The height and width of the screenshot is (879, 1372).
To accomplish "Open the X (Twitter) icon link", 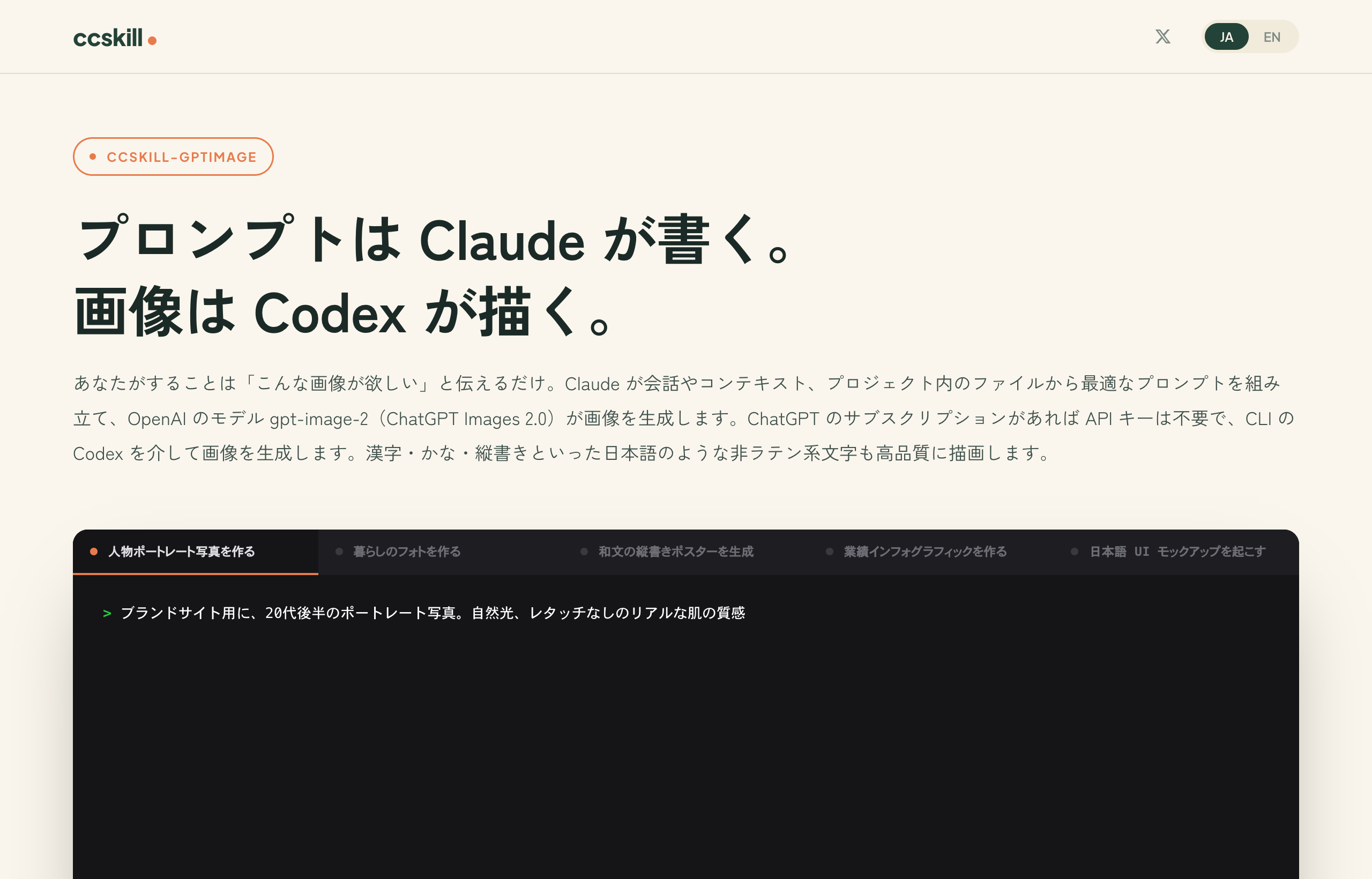I will pyautogui.click(x=1162, y=36).
